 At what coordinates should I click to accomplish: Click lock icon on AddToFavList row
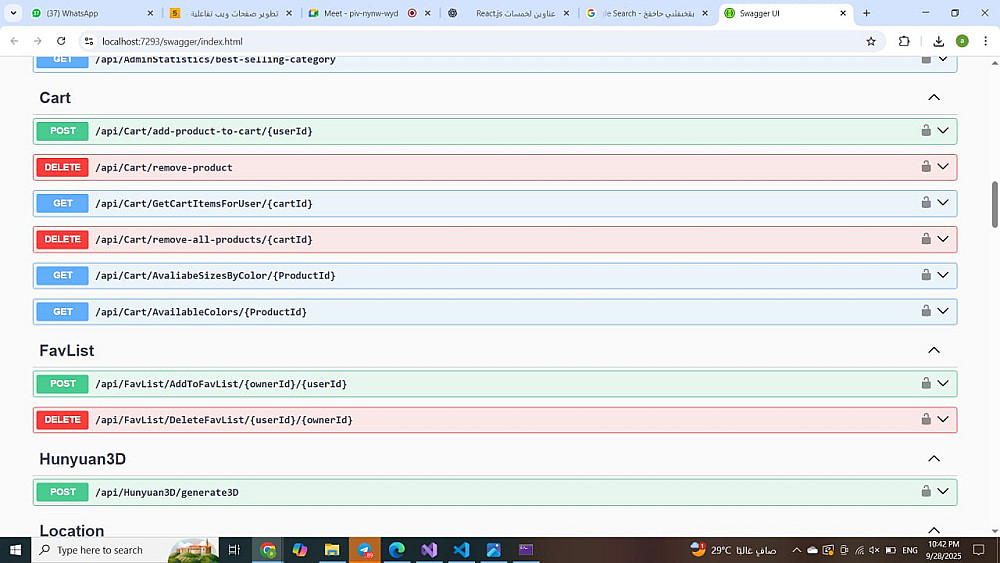[925, 383]
